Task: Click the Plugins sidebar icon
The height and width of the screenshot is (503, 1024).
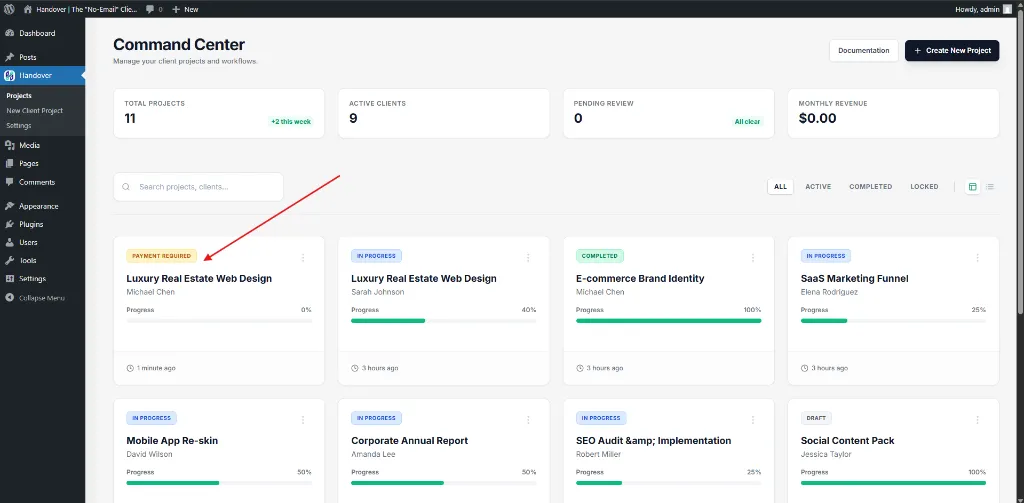Action: (10, 224)
